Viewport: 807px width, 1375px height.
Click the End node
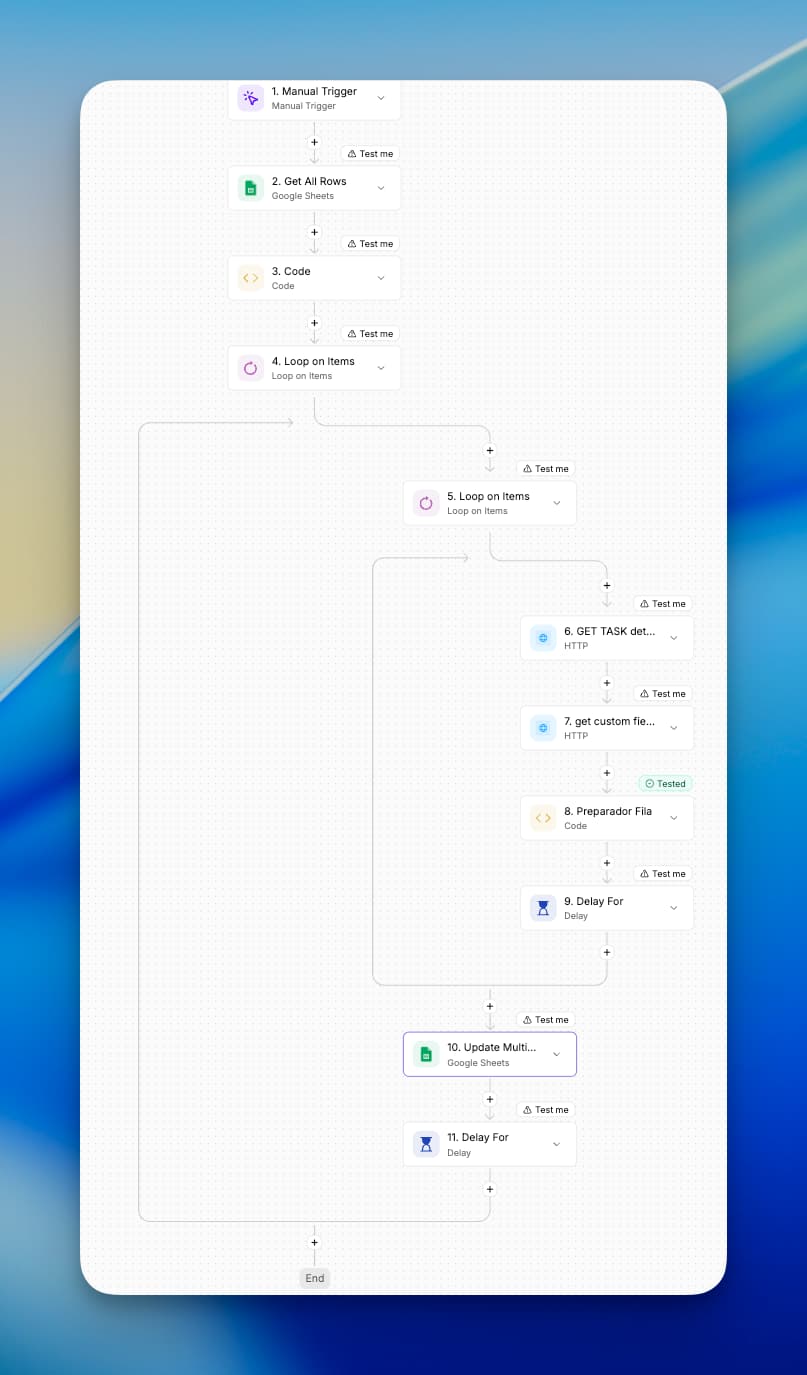pos(314,1278)
